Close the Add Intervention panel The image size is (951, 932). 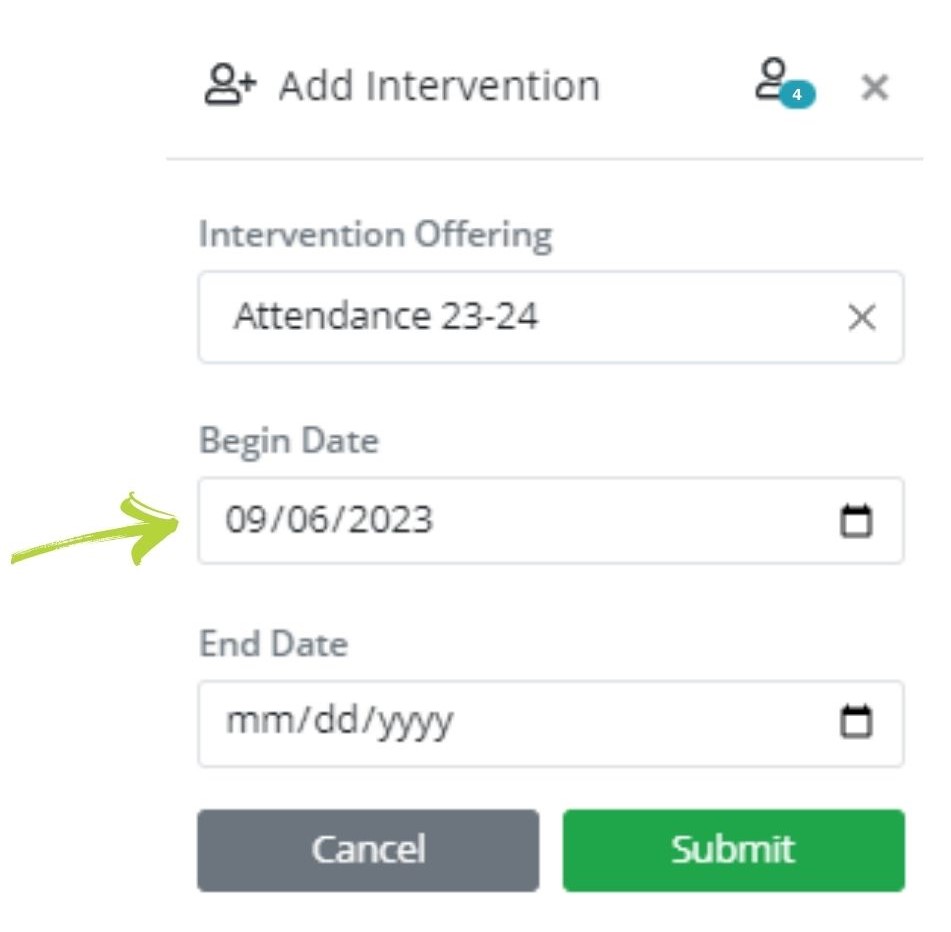click(x=875, y=88)
